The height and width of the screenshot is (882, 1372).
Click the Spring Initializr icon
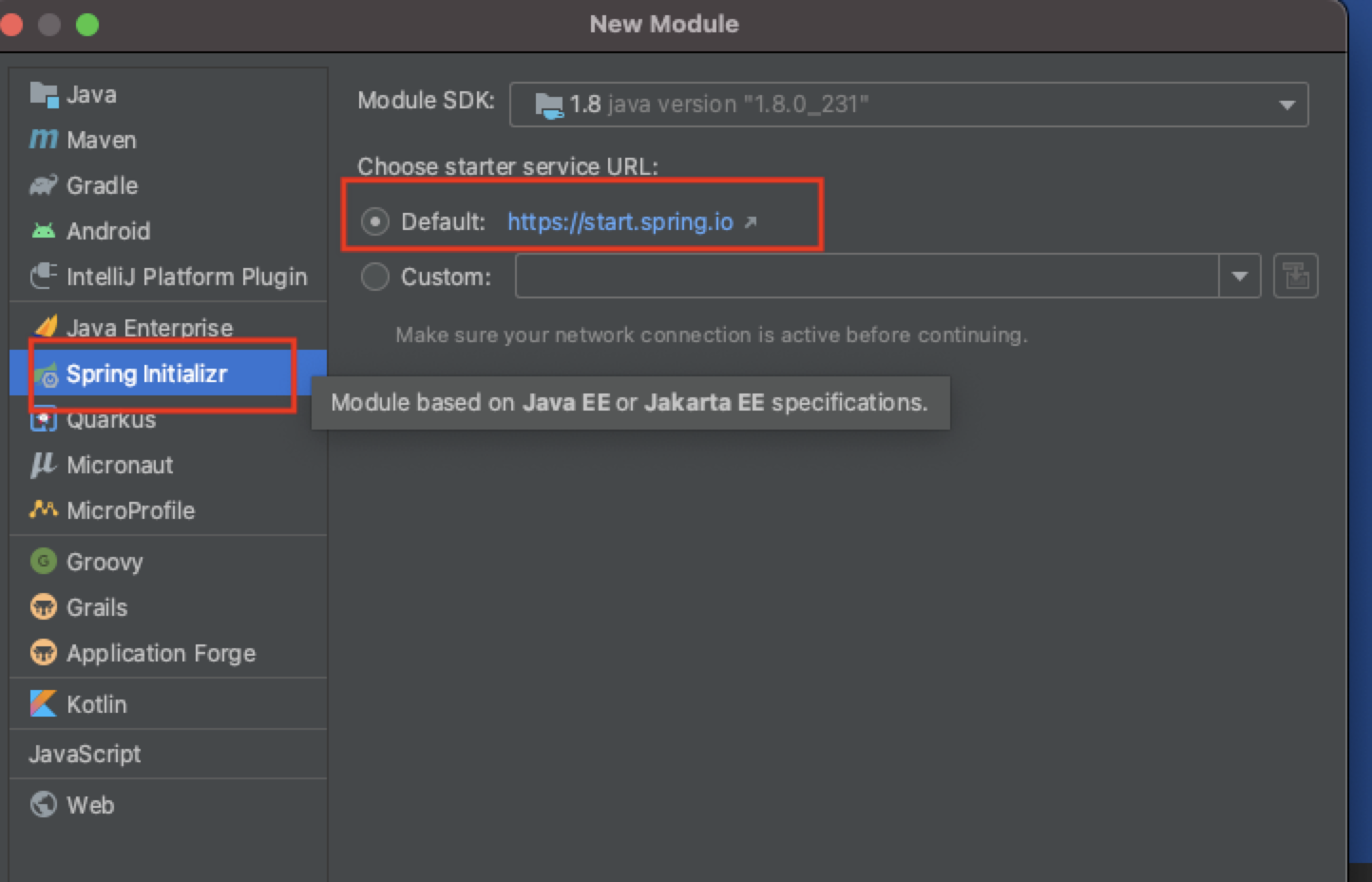pos(46,374)
